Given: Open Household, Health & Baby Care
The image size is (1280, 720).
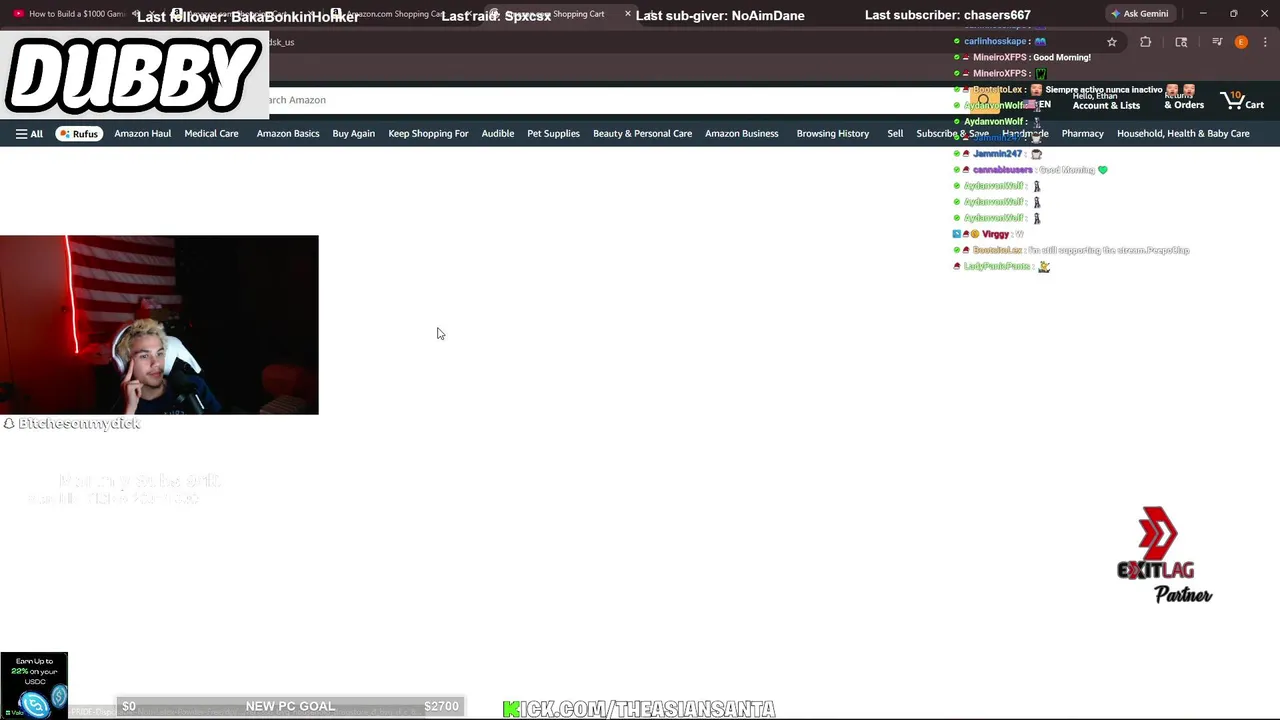Looking at the screenshot, I should pyautogui.click(x=1183, y=133).
